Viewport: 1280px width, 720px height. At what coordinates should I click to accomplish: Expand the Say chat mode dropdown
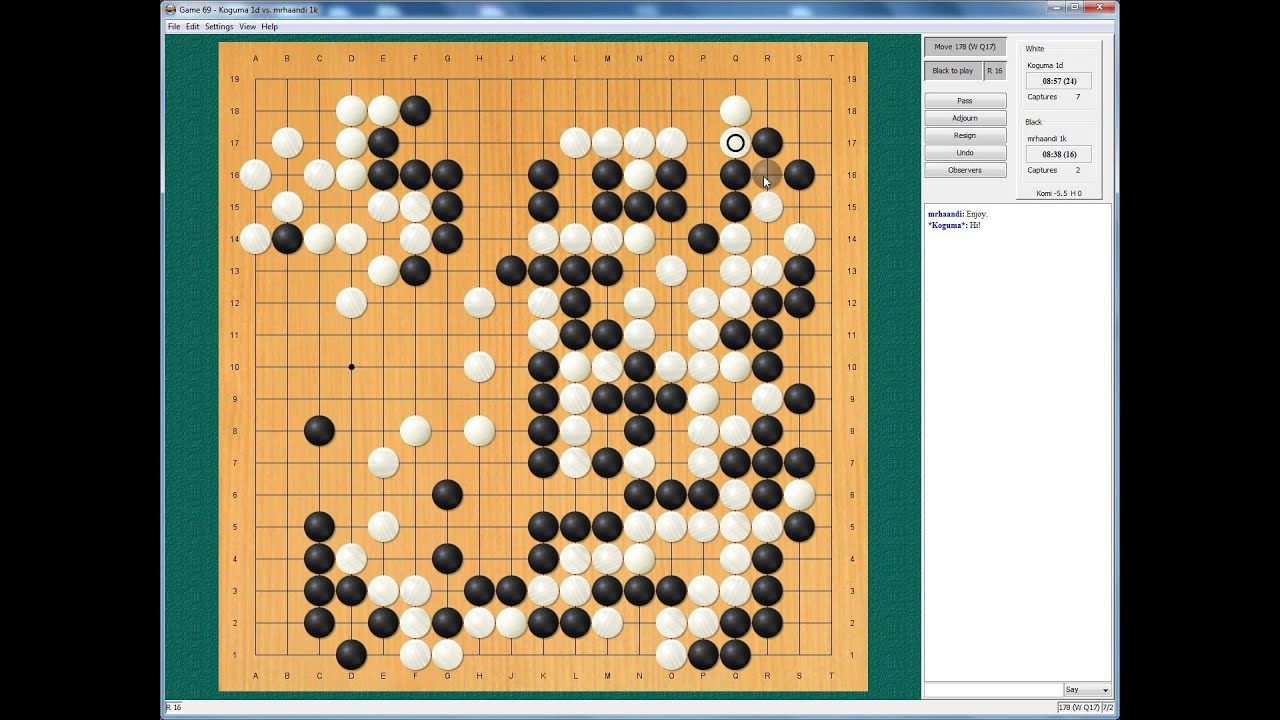pyautogui.click(x=1087, y=690)
